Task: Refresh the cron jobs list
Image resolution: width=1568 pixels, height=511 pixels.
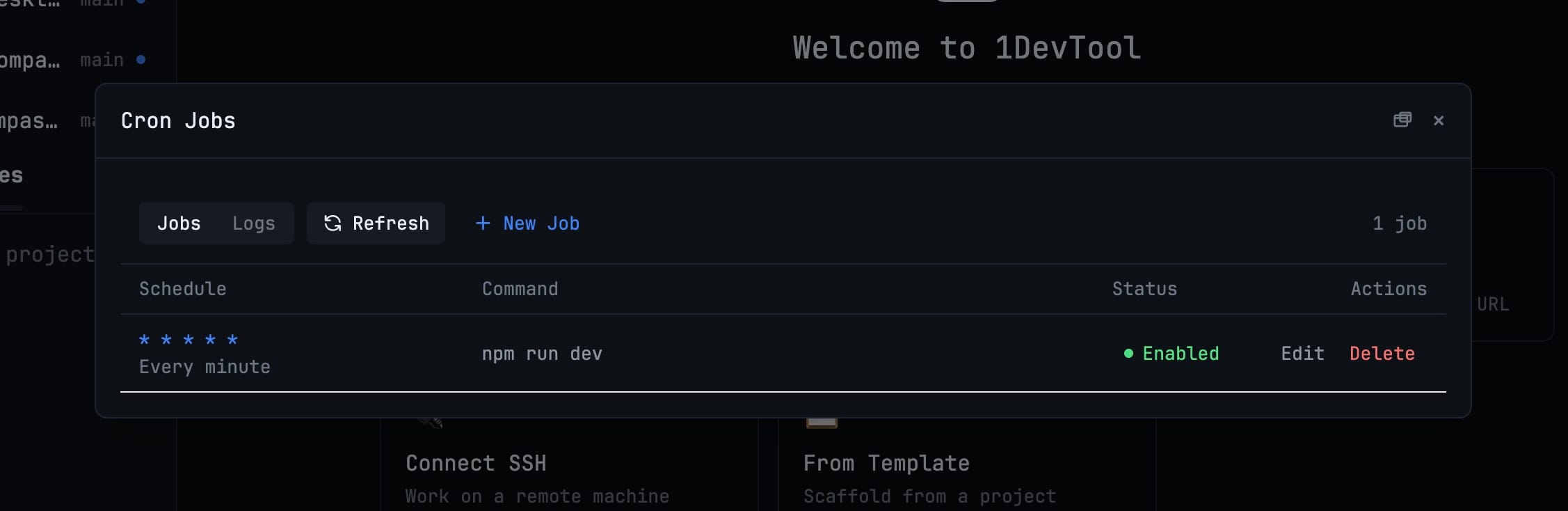Action: click(376, 223)
